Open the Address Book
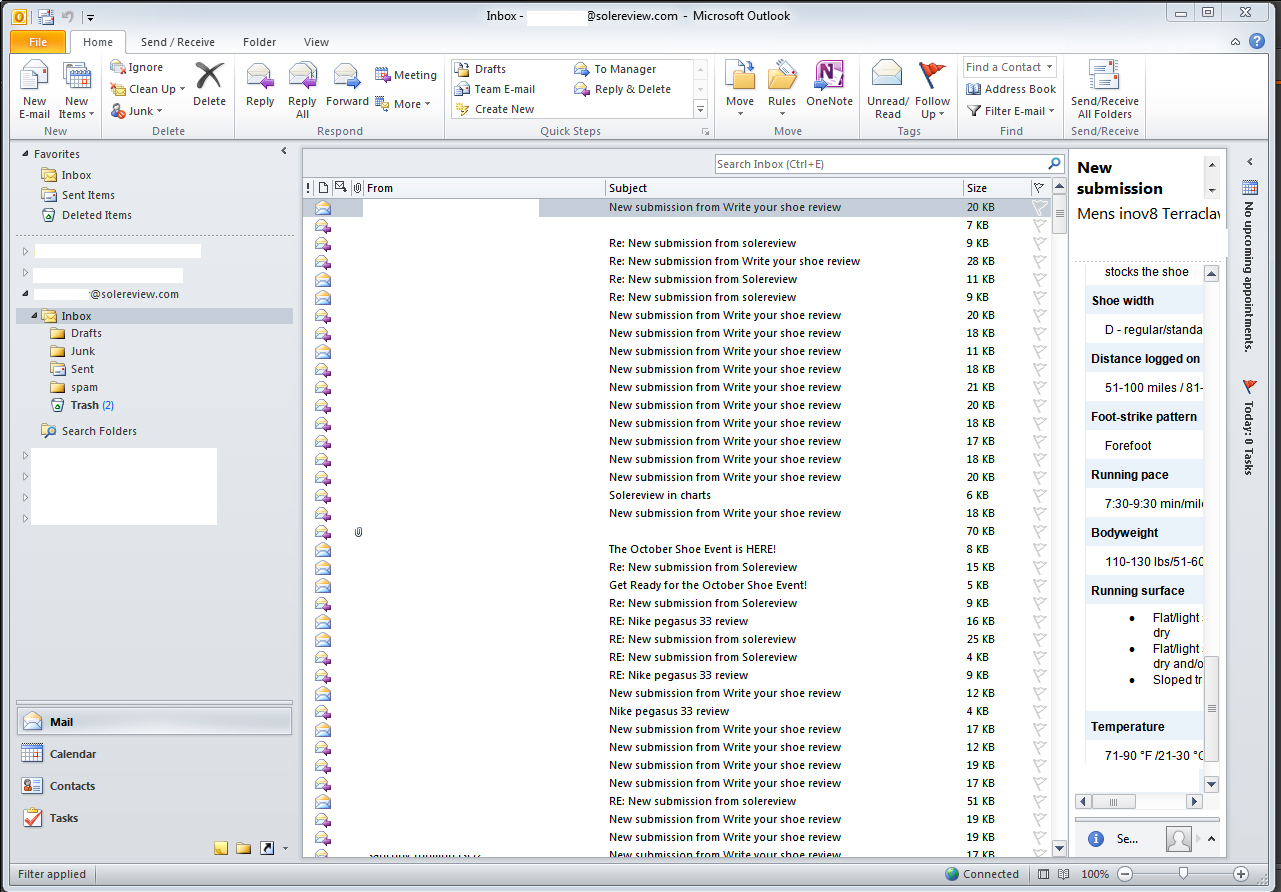 1011,89
